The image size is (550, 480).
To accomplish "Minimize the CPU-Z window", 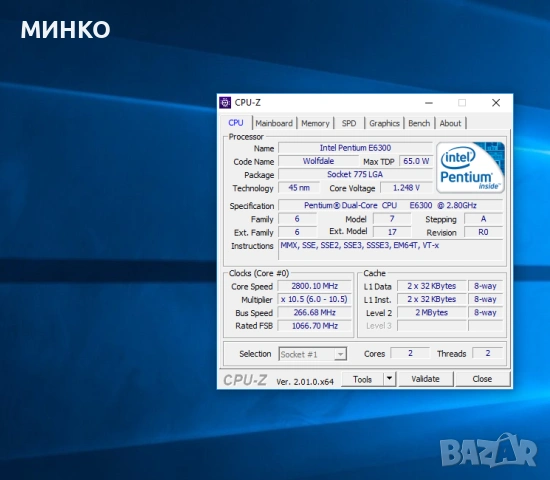I will [x=429, y=103].
